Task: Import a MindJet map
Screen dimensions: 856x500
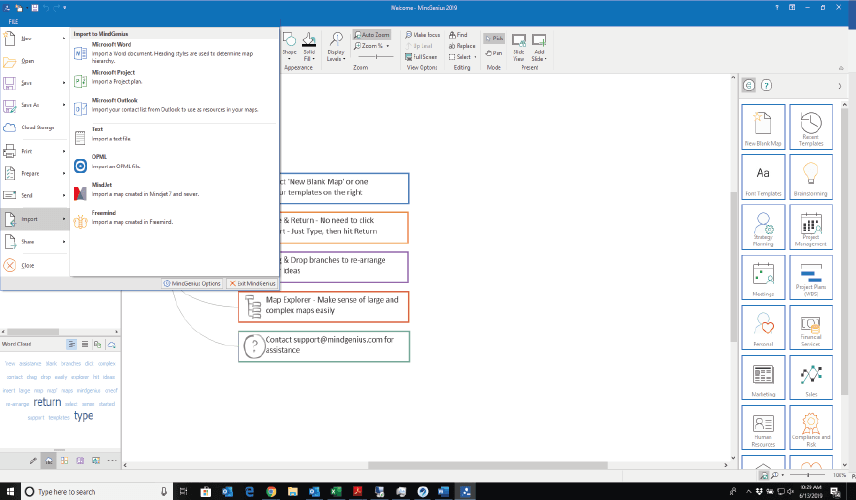Action: click(x=175, y=193)
